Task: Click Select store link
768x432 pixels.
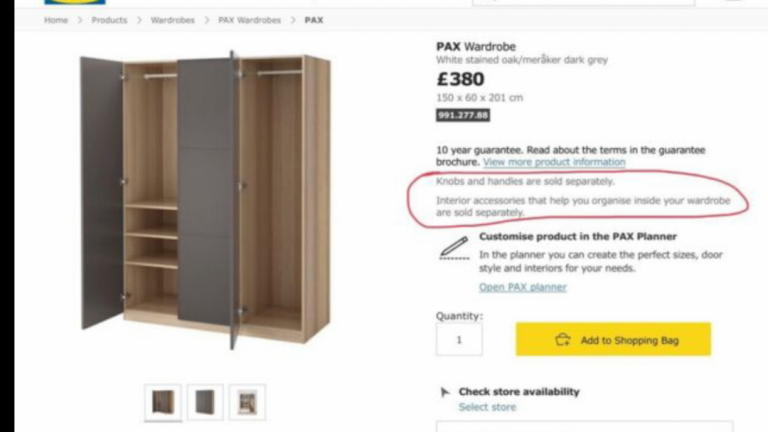Action: click(487, 407)
